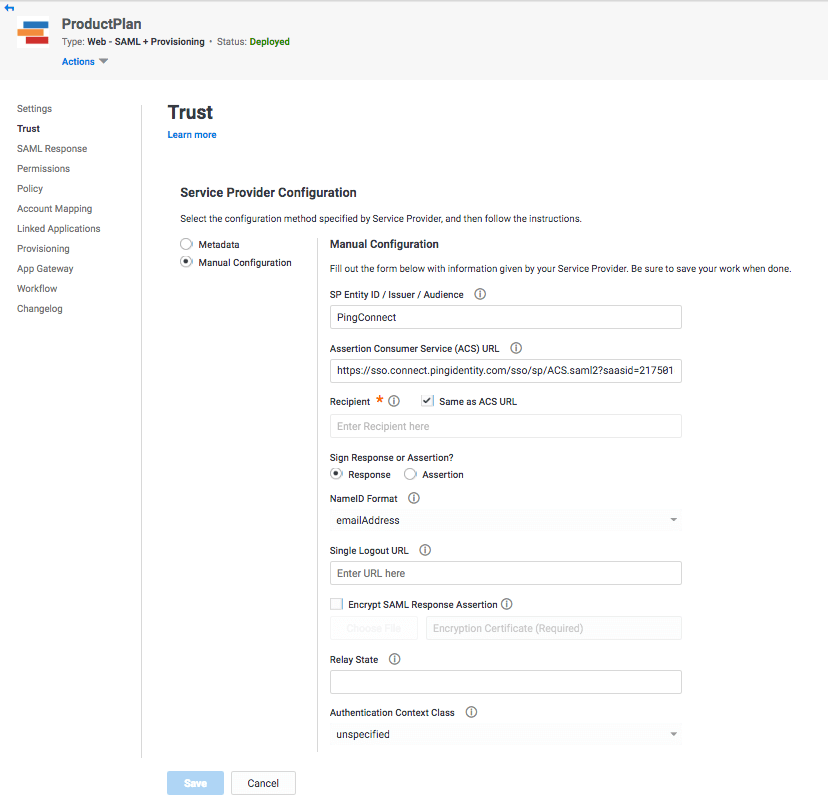This screenshot has width=828, height=810.
Task: Show info for Authentication Context Class
Action: pyautogui.click(x=471, y=712)
